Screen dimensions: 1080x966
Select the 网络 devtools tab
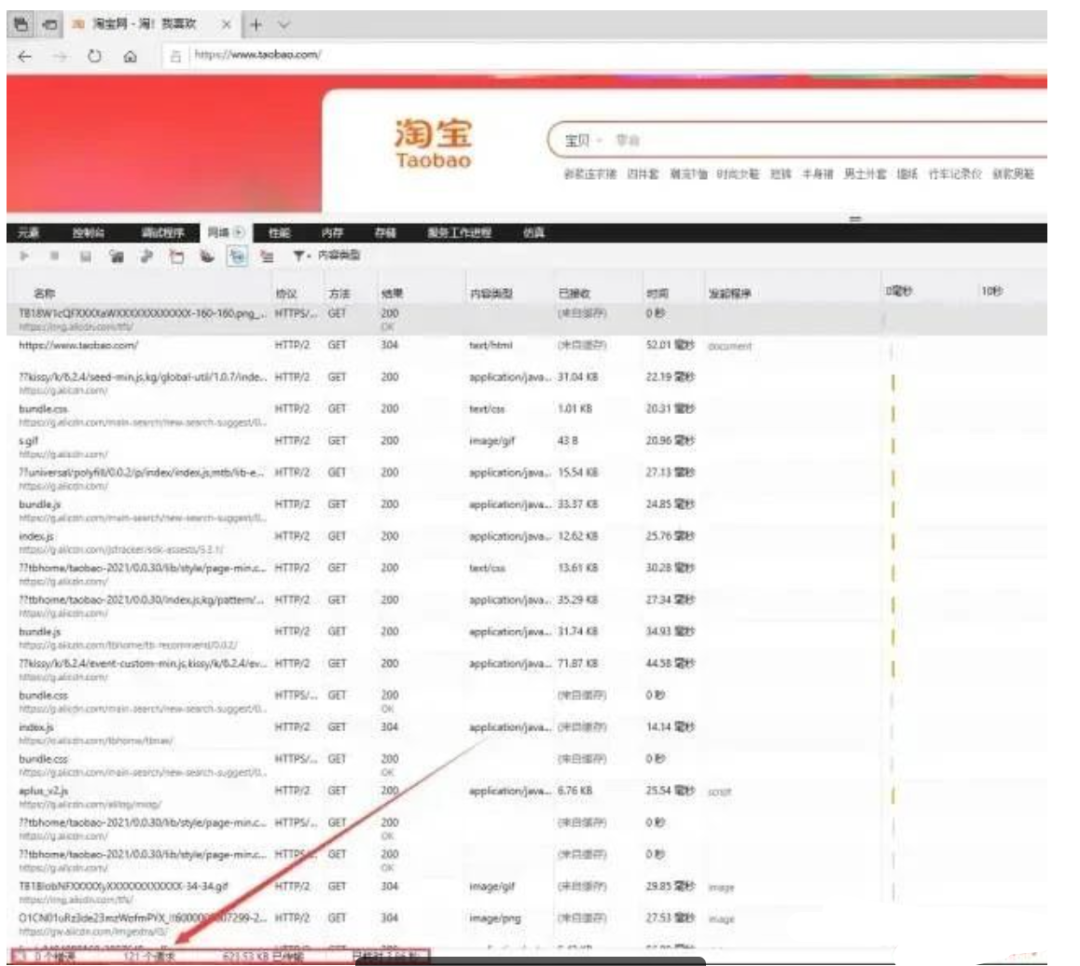point(225,233)
